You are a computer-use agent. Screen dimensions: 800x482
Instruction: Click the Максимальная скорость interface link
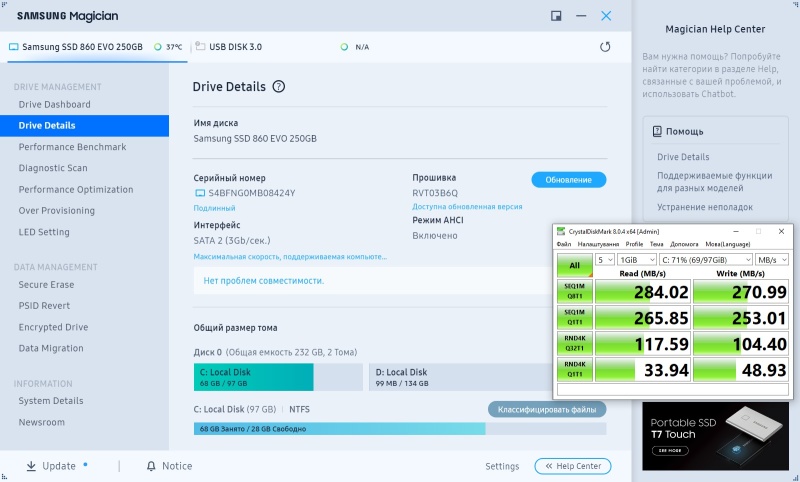click(x=290, y=257)
